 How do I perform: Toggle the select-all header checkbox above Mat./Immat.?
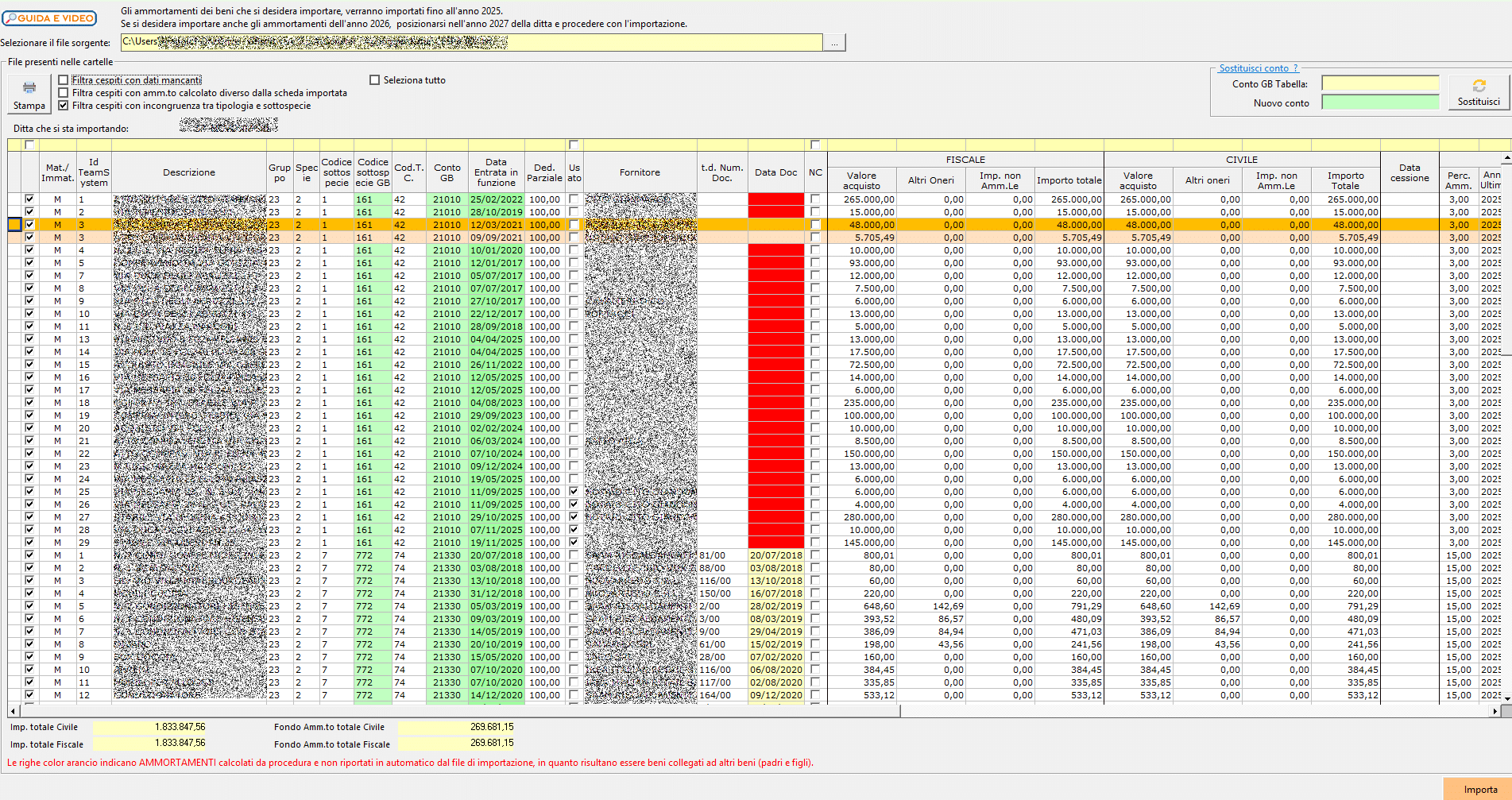pos(30,145)
